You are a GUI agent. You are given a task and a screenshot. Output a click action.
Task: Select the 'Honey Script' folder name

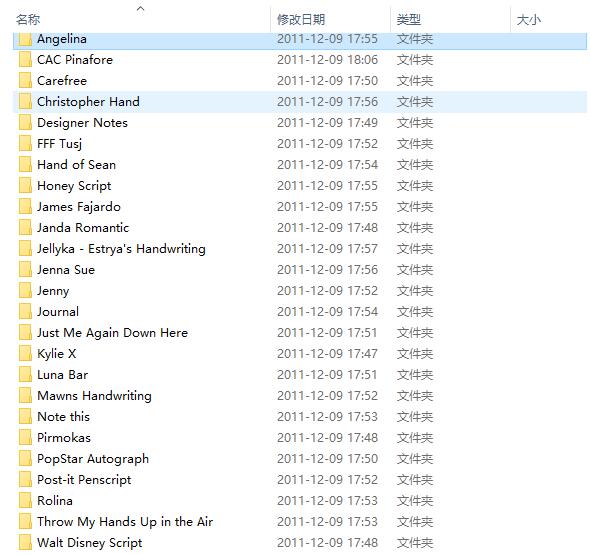click(74, 186)
